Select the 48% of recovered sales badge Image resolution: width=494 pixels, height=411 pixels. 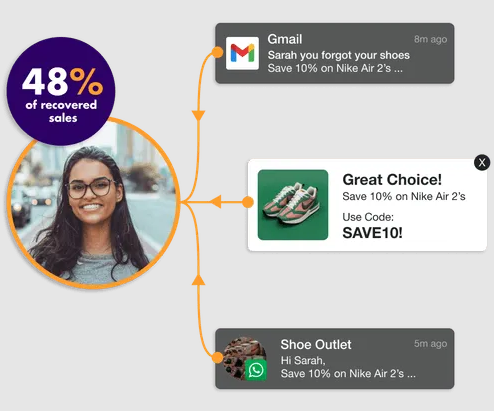click(x=61, y=91)
